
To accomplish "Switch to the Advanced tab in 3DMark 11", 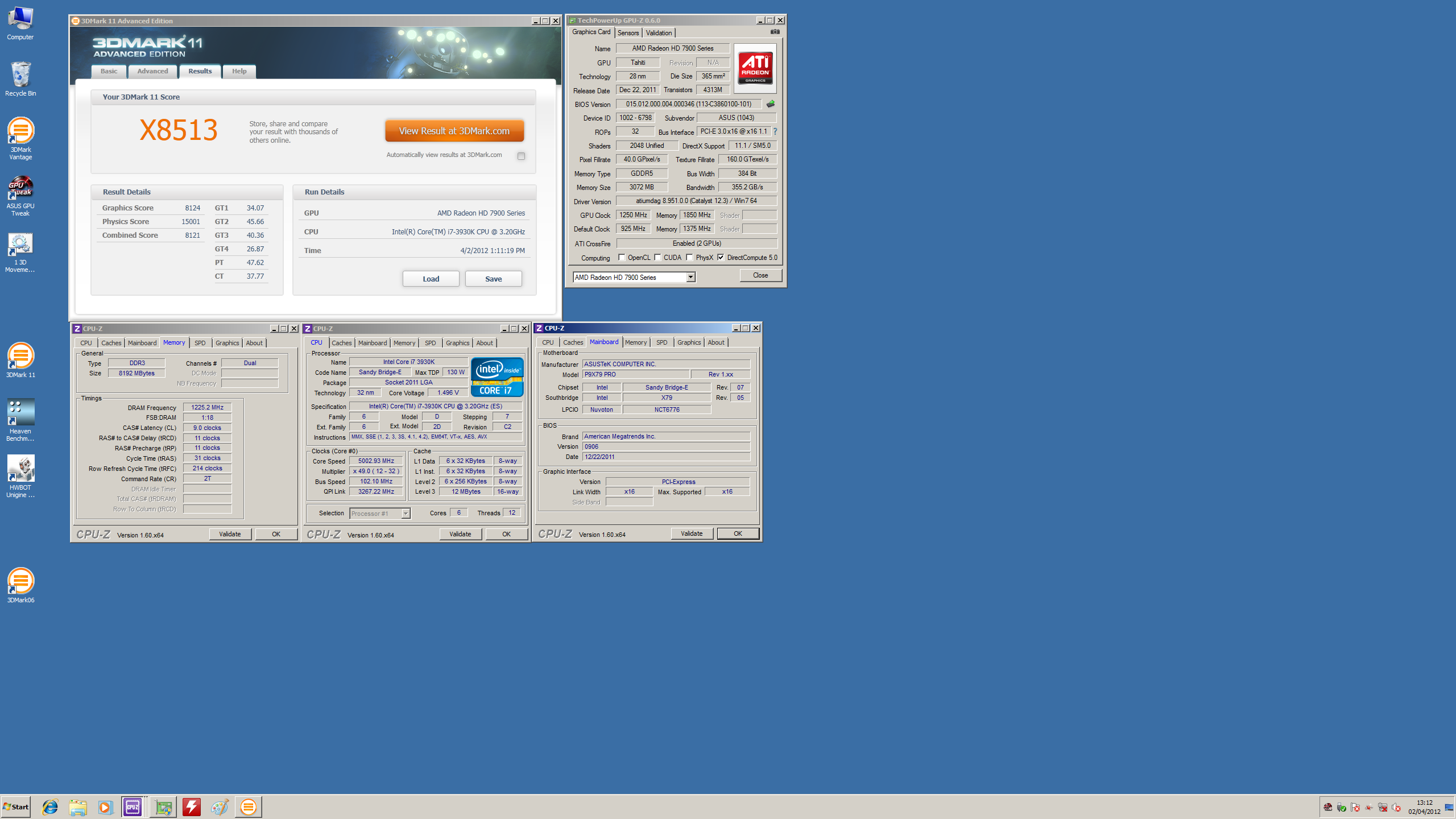I will coord(152,71).
